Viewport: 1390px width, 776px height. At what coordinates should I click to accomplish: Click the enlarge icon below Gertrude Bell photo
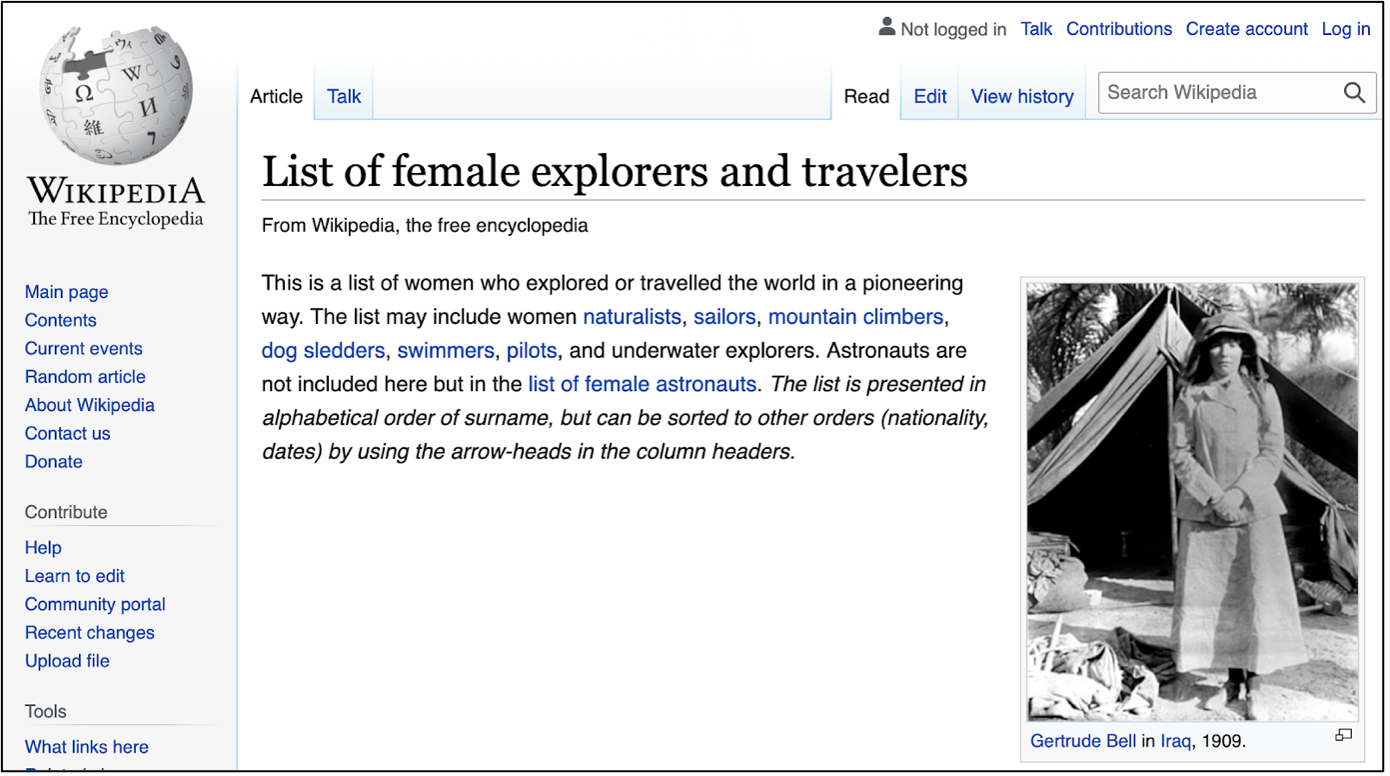[x=1343, y=735]
